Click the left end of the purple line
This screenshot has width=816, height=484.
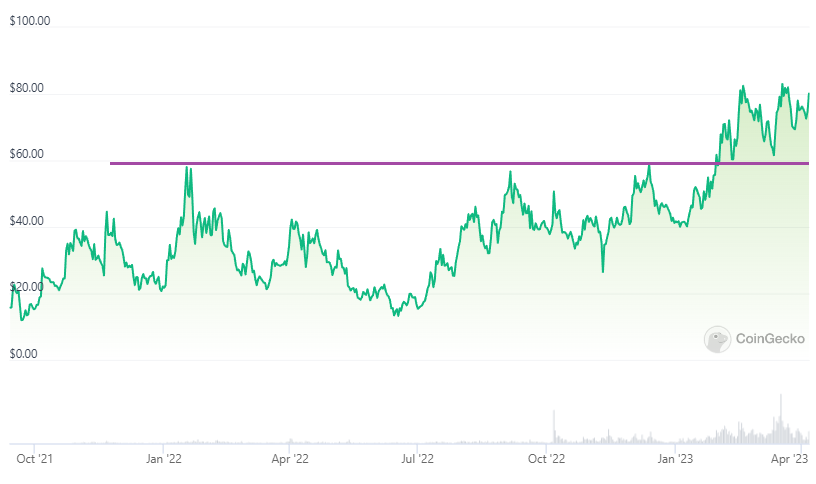[112, 163]
